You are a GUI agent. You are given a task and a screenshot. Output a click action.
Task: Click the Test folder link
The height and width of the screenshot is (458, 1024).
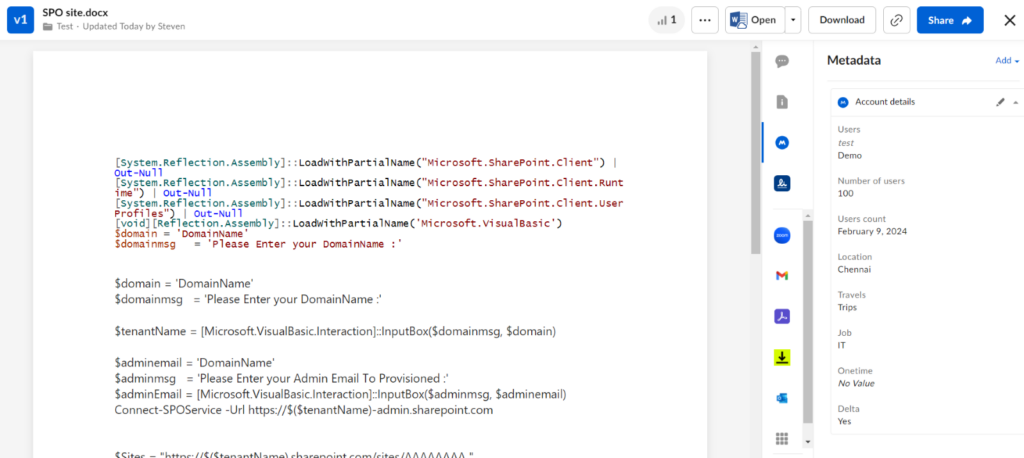tap(64, 26)
